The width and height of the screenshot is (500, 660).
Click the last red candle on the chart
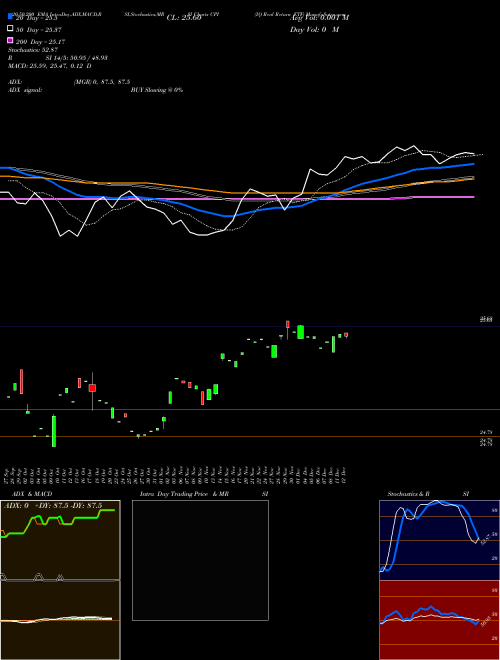click(x=346, y=335)
